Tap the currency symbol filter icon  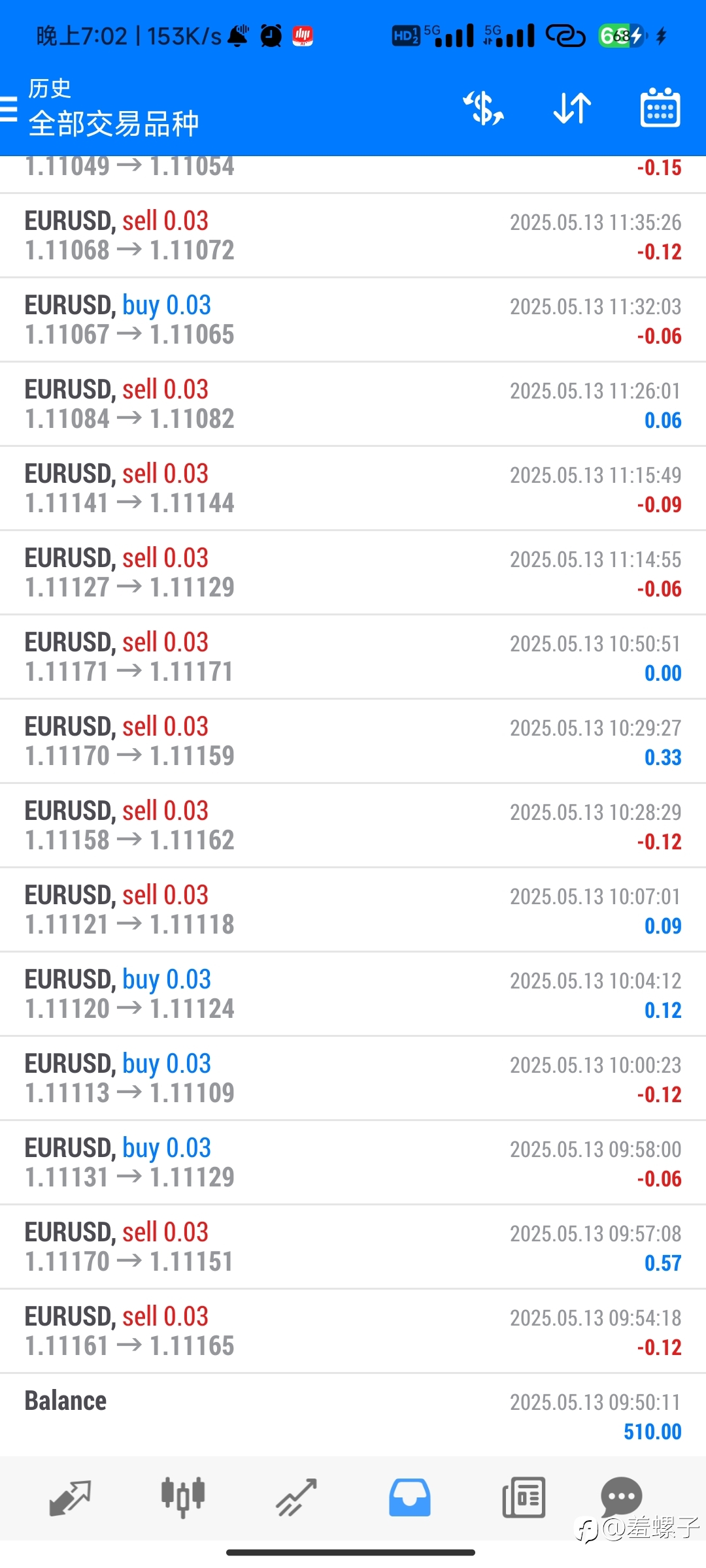[x=484, y=108]
